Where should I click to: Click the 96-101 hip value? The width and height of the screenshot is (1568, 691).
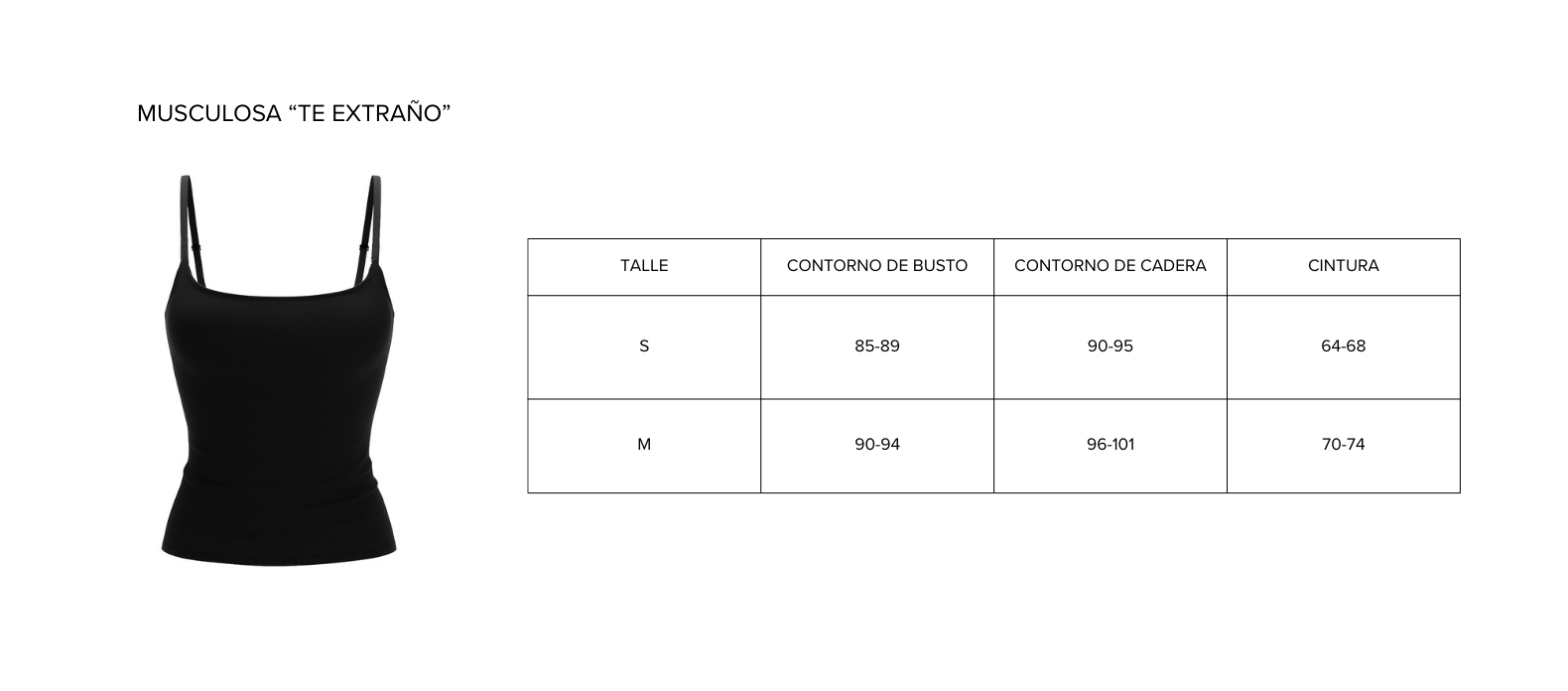[1111, 445]
